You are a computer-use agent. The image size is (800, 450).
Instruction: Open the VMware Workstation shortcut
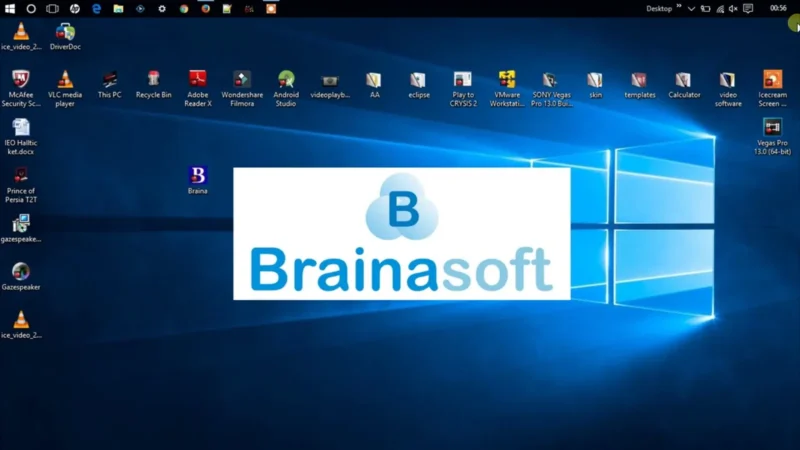coord(507,88)
